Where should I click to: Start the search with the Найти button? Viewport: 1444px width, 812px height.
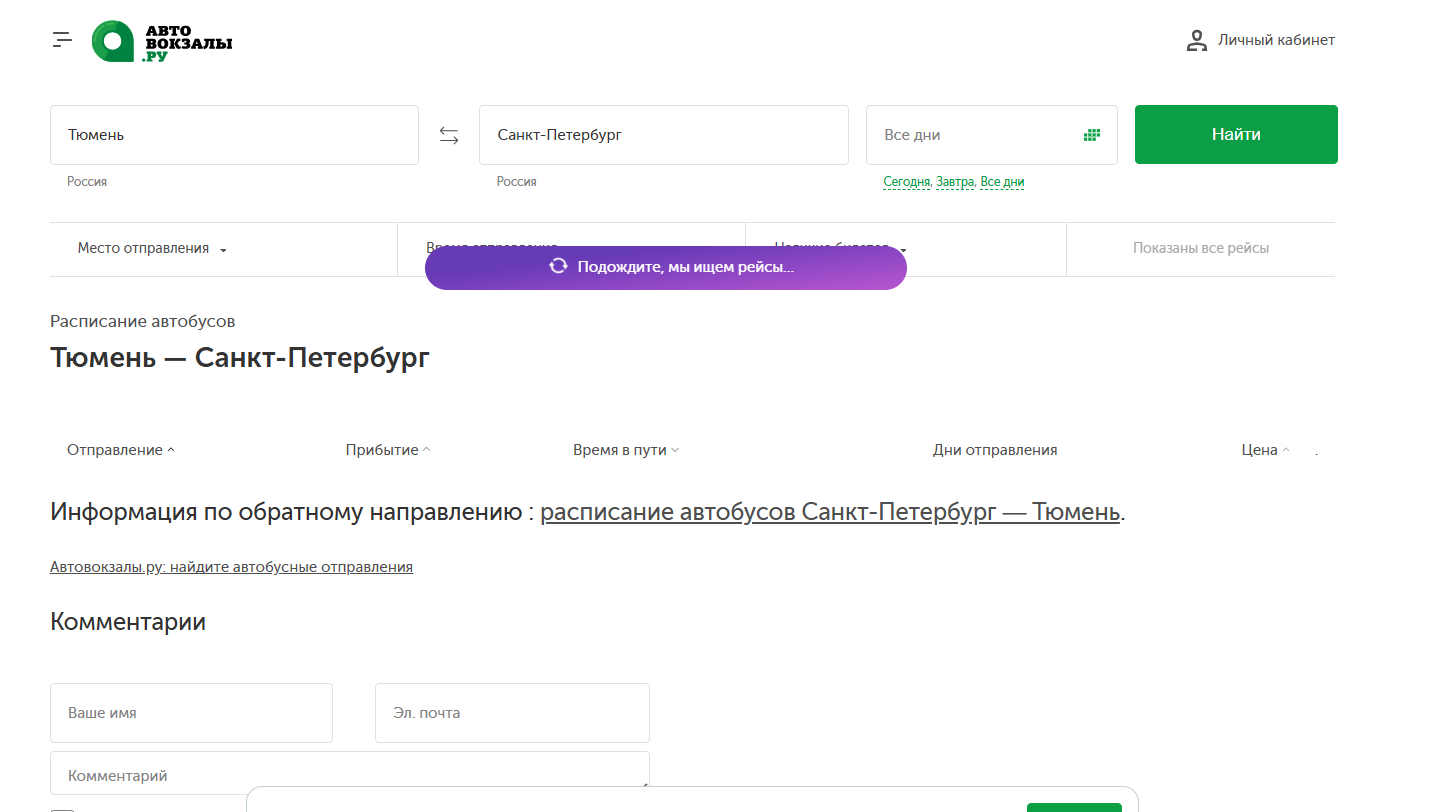pyautogui.click(x=1236, y=134)
